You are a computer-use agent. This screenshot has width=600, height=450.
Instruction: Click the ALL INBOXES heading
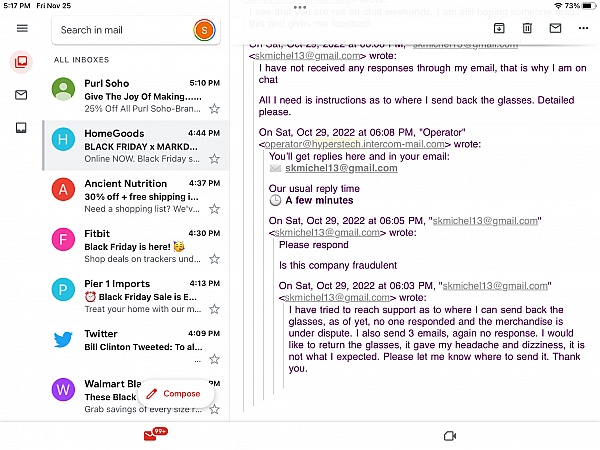pos(81,60)
